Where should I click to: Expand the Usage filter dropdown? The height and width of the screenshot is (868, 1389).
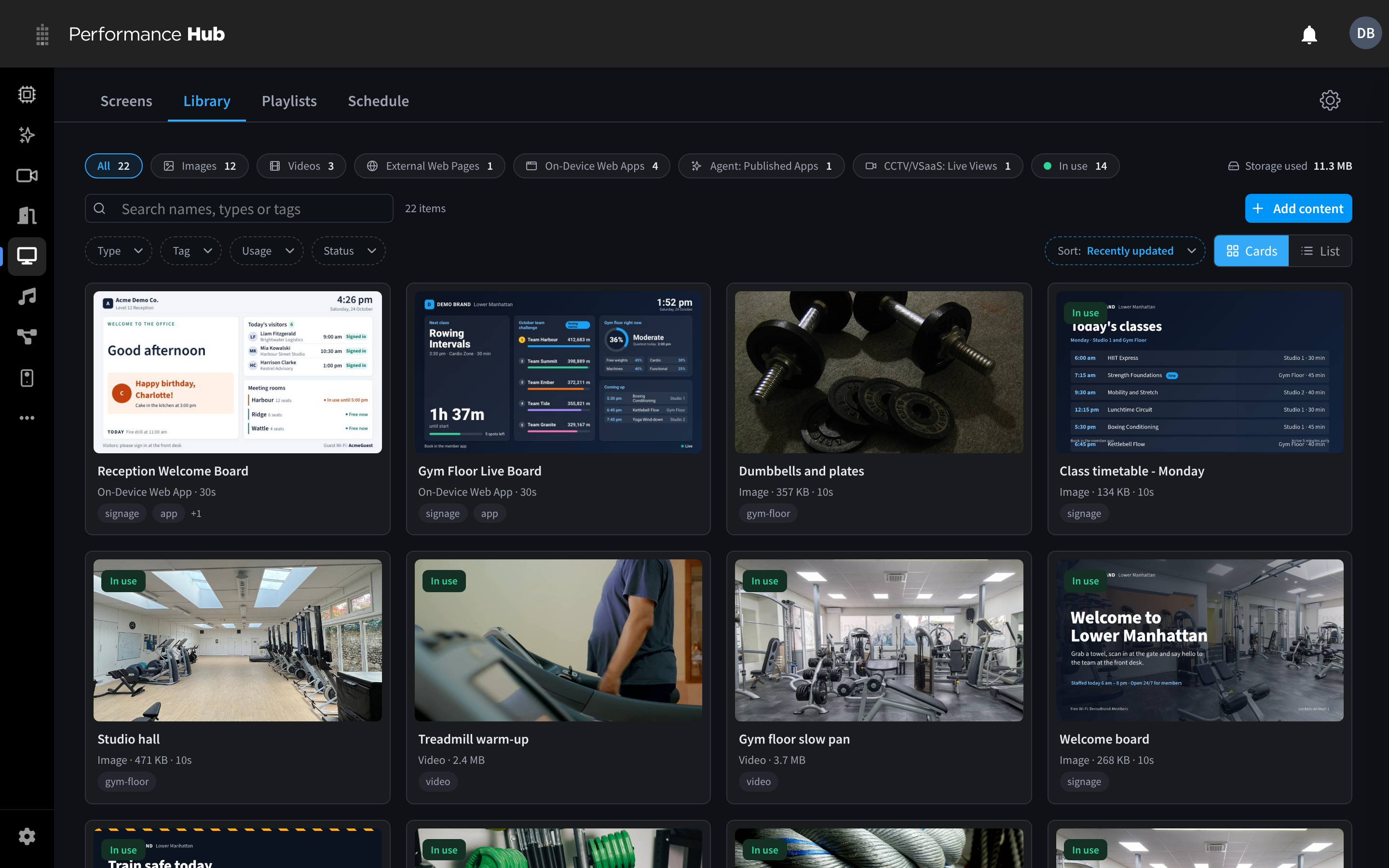(267, 251)
